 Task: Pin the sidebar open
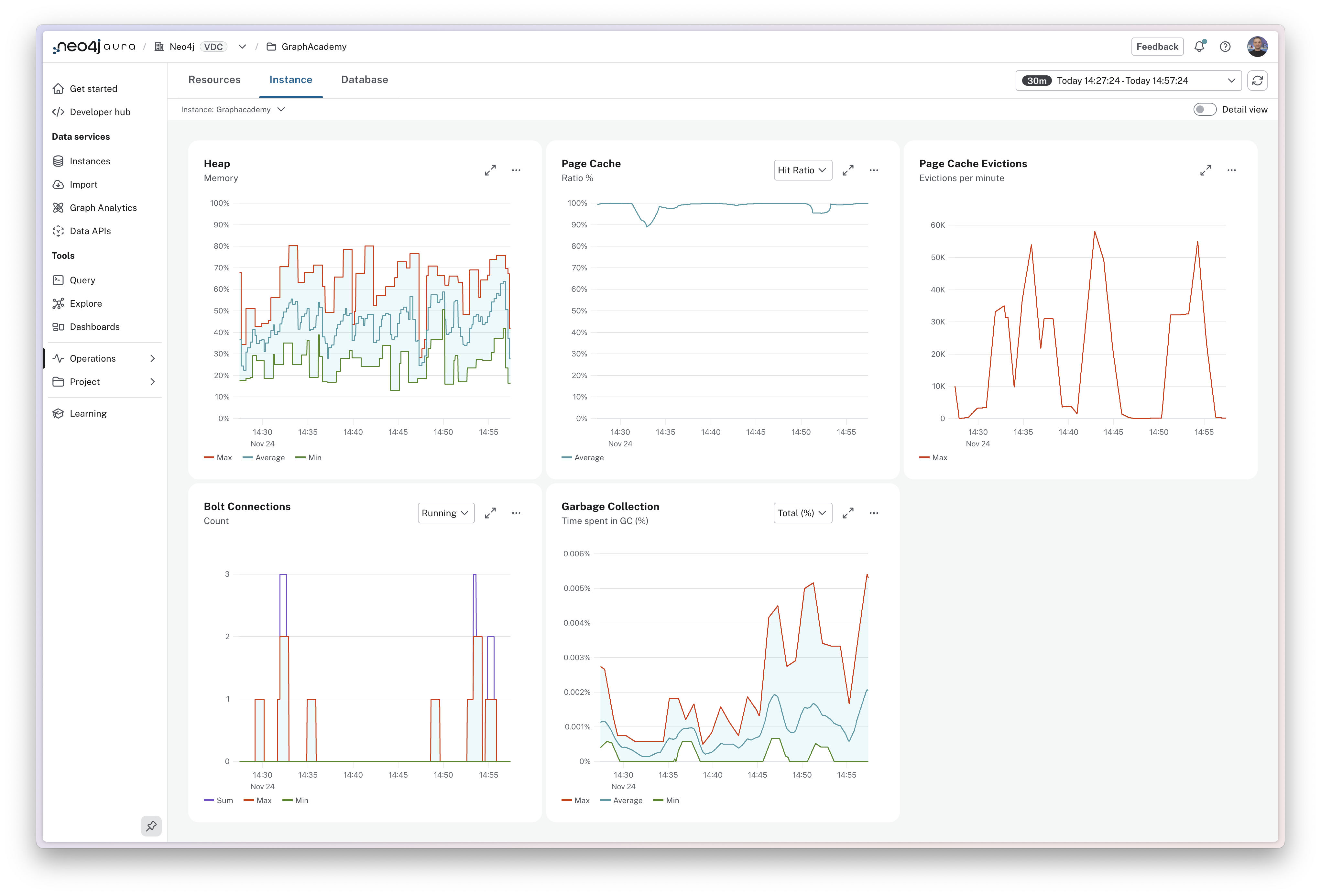151,826
